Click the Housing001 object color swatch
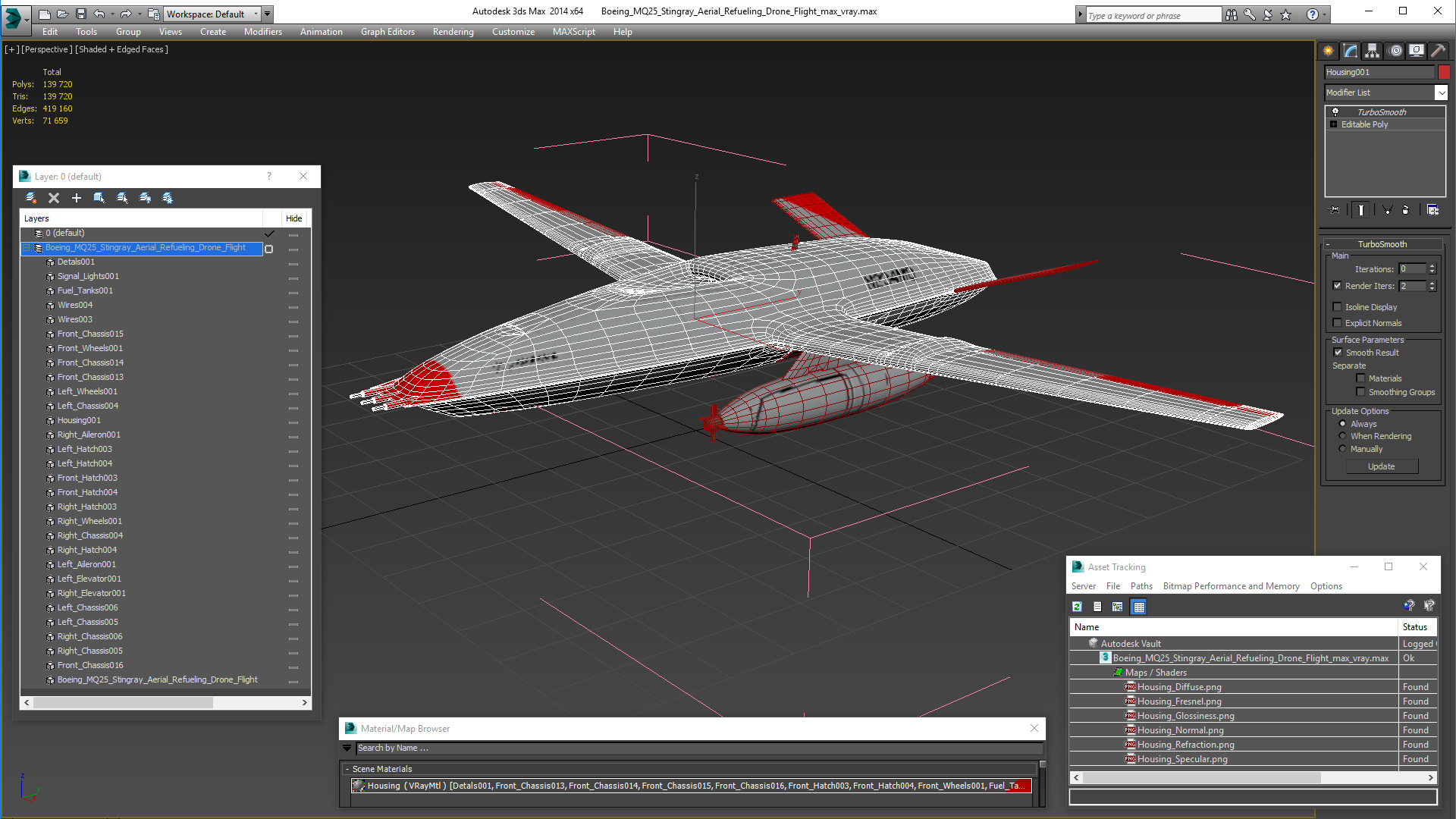The height and width of the screenshot is (819, 1456). point(1444,73)
